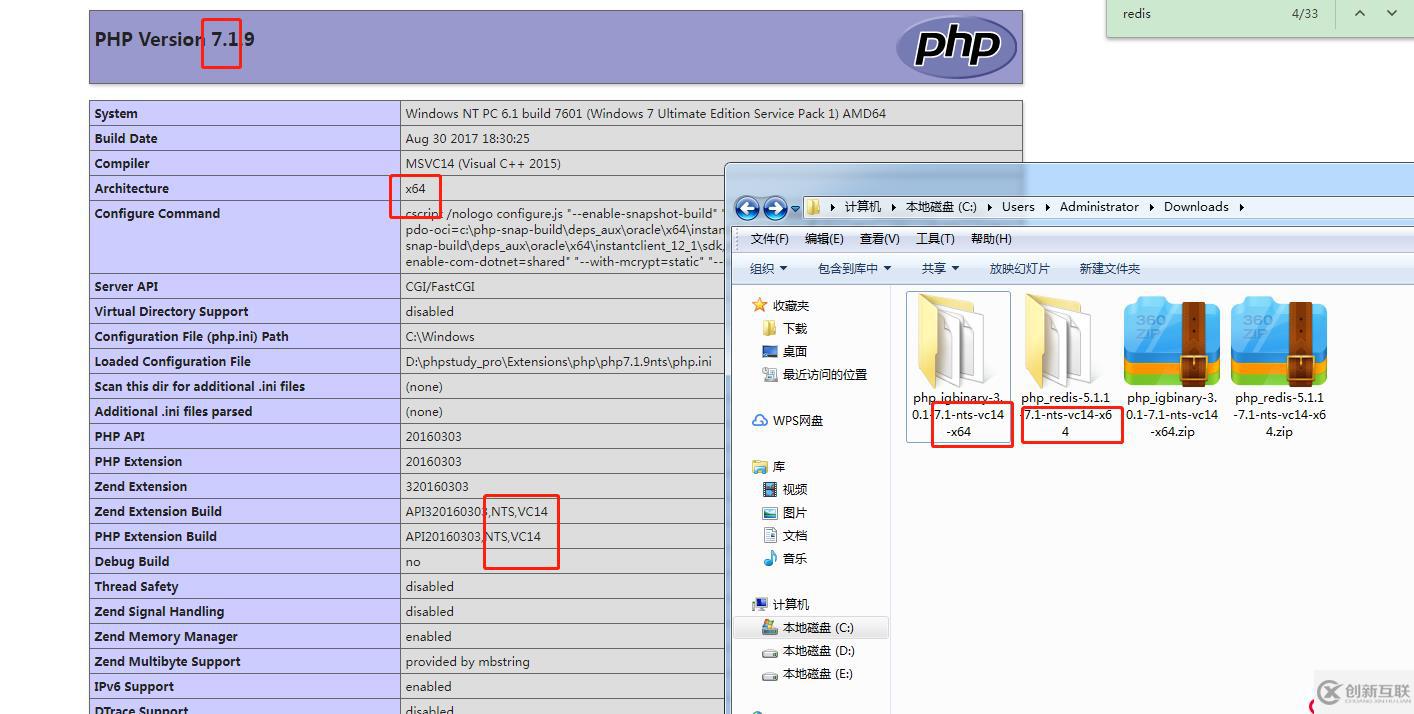Image resolution: width=1414 pixels, height=714 pixels.
Task: Select the php_igbinary-3.0.1-7.1-nts-vc14-x64.zip archive icon
Action: coord(1172,341)
